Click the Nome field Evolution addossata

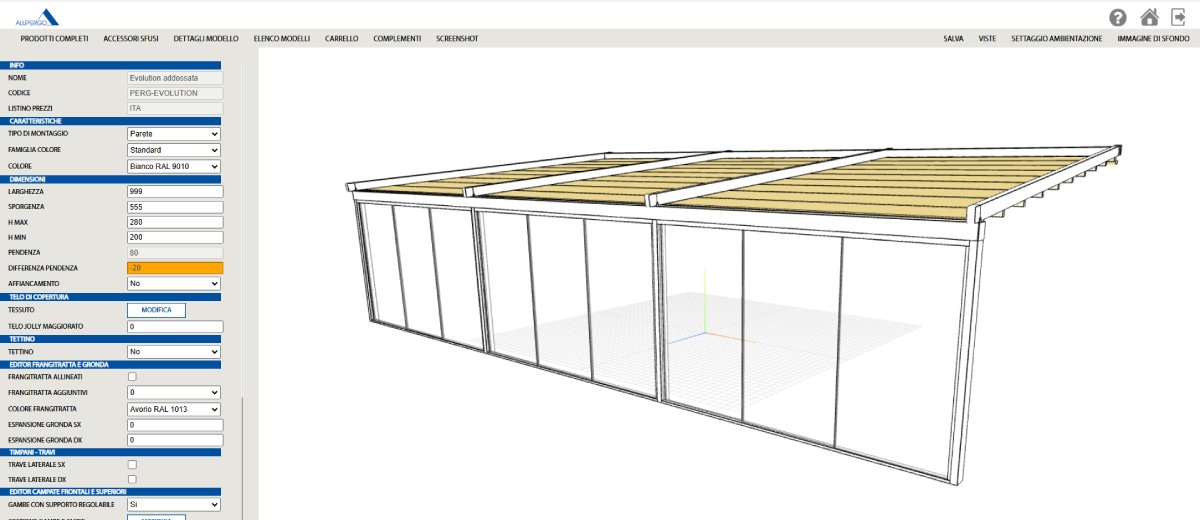pos(175,77)
